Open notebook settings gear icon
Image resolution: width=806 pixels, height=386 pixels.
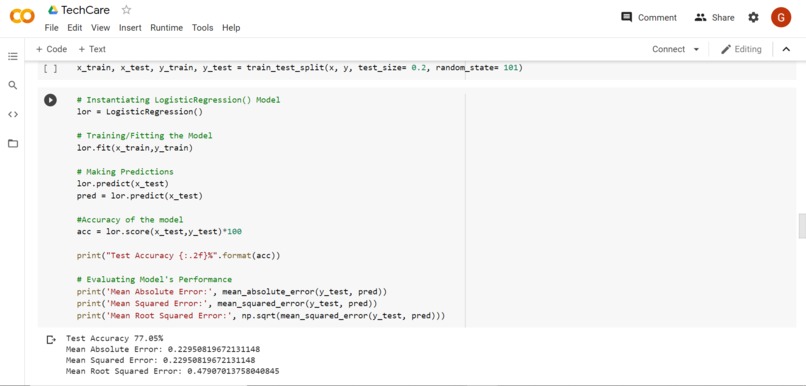[753, 17]
